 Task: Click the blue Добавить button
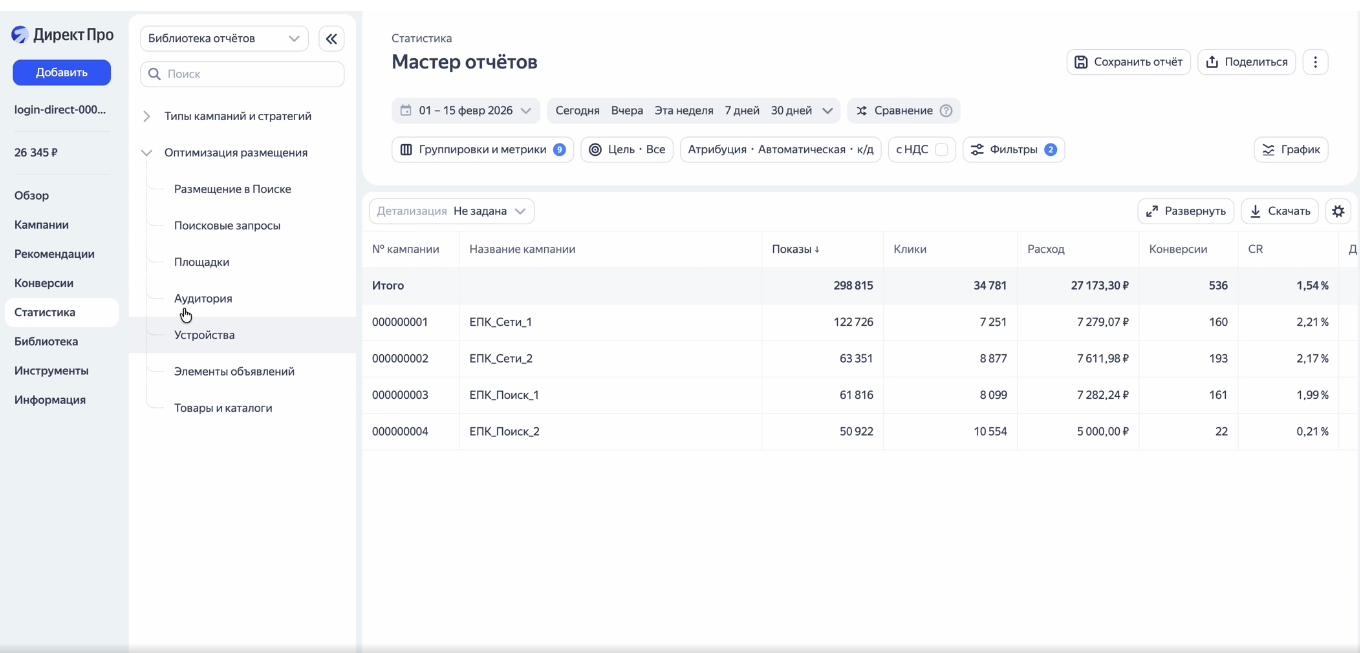click(61, 72)
